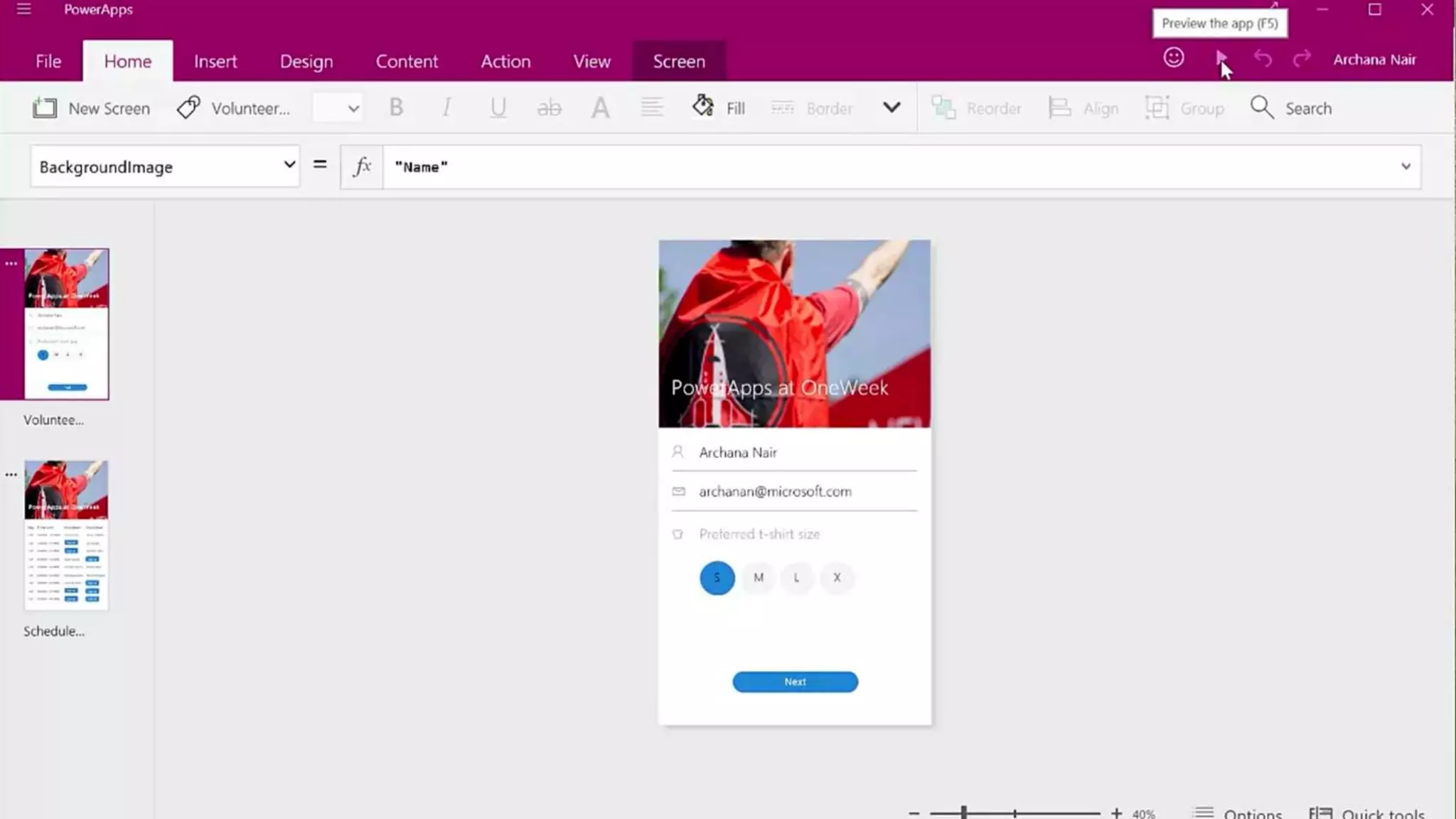
Task: Click the undo arrow icon
Action: point(1263,58)
